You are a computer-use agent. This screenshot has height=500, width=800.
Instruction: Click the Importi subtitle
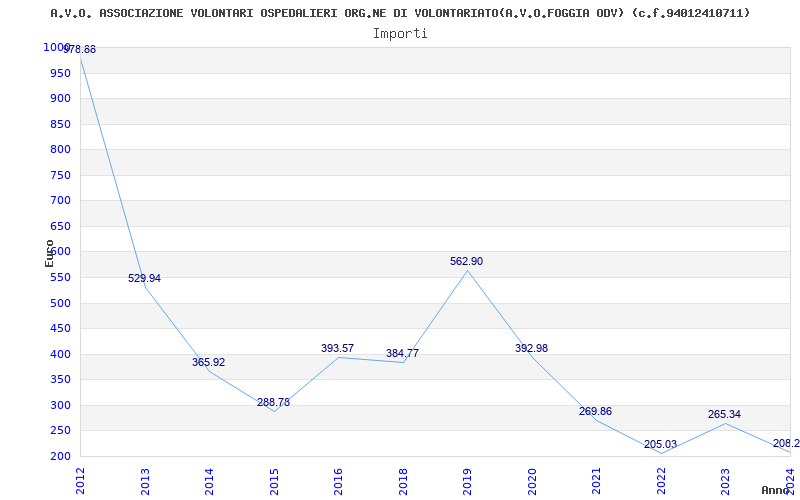coord(400,34)
